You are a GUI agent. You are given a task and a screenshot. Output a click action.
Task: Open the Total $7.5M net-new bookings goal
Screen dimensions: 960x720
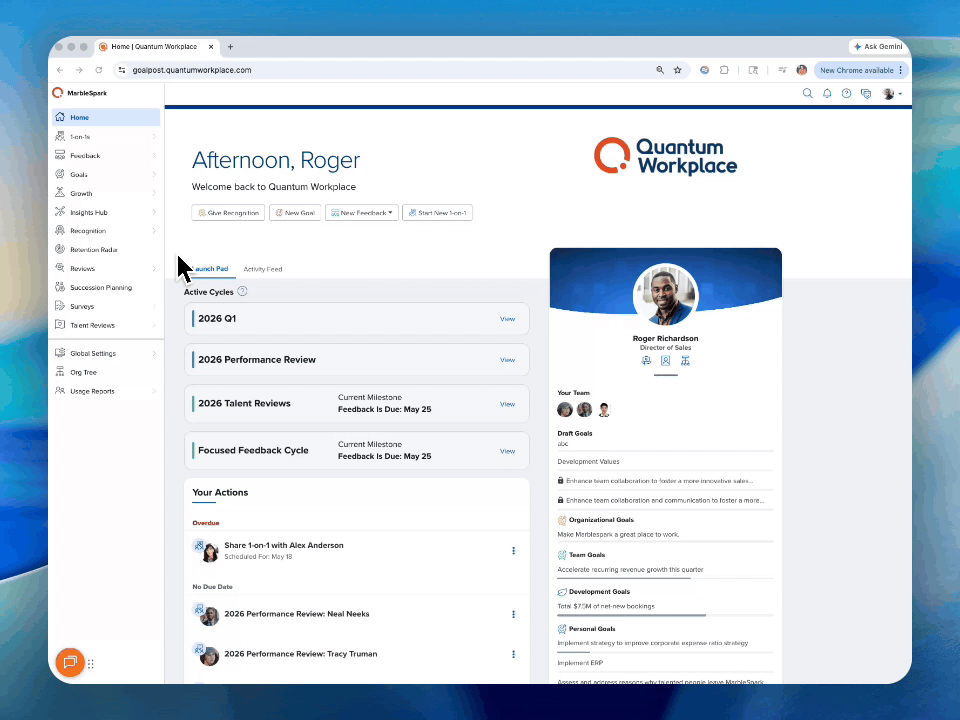point(606,606)
